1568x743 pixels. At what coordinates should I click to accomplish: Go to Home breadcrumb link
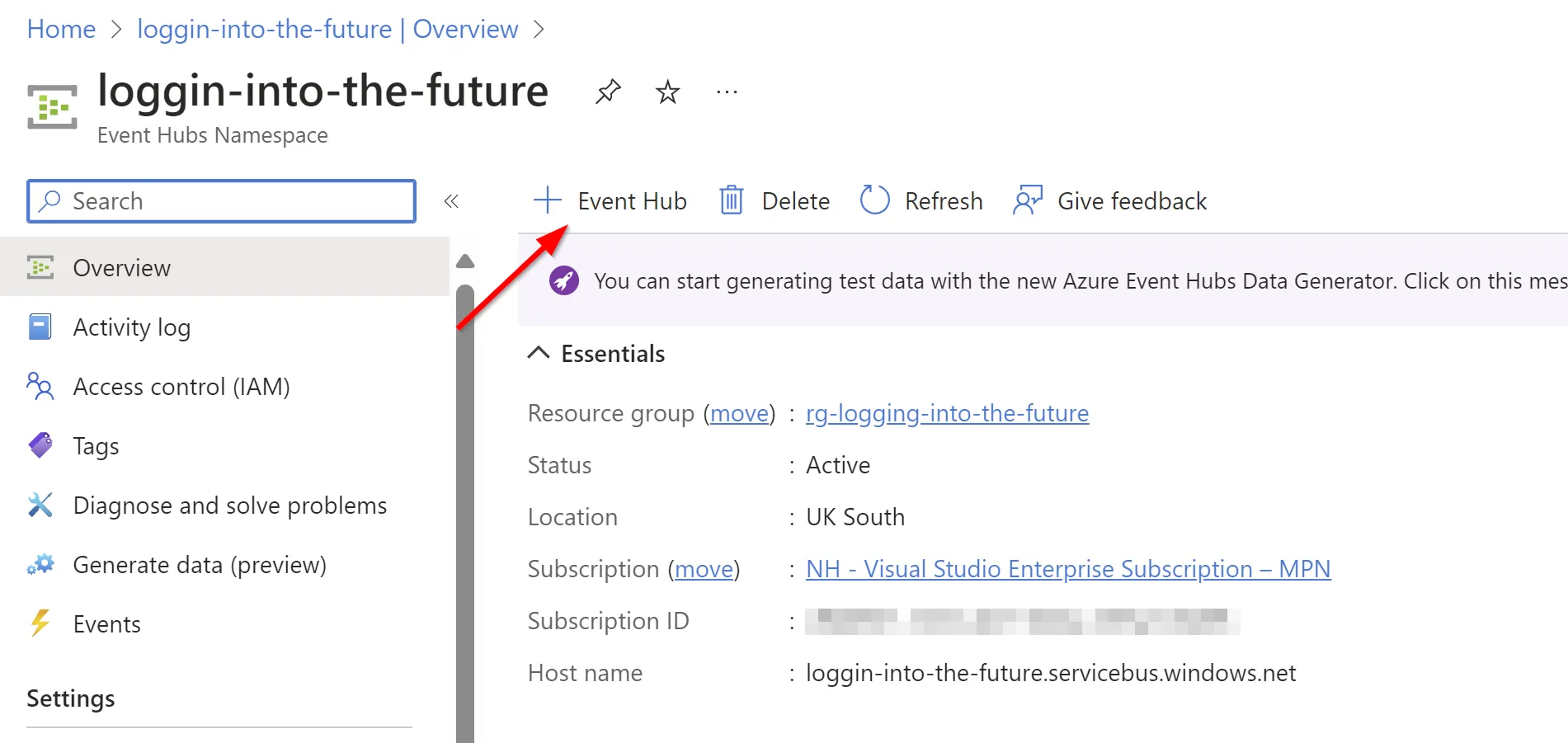click(x=61, y=29)
